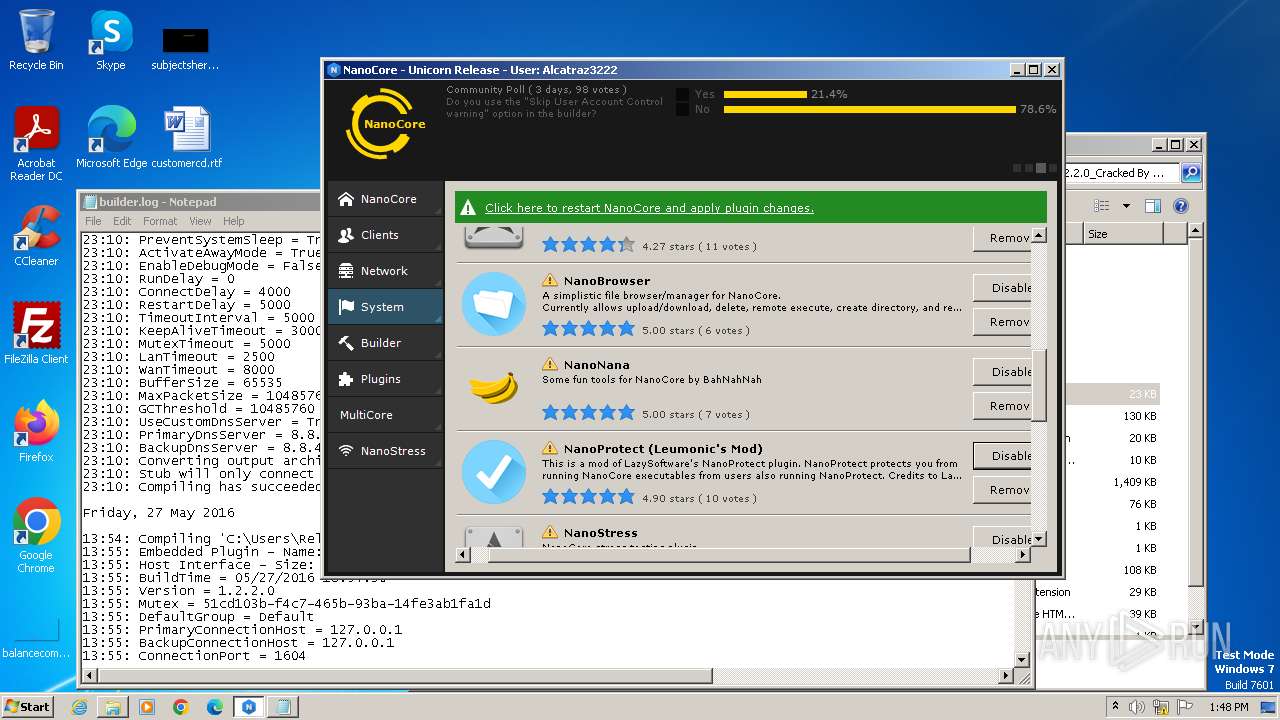
Task: Open Recycle Bin desktop icon
Action: tap(36, 40)
